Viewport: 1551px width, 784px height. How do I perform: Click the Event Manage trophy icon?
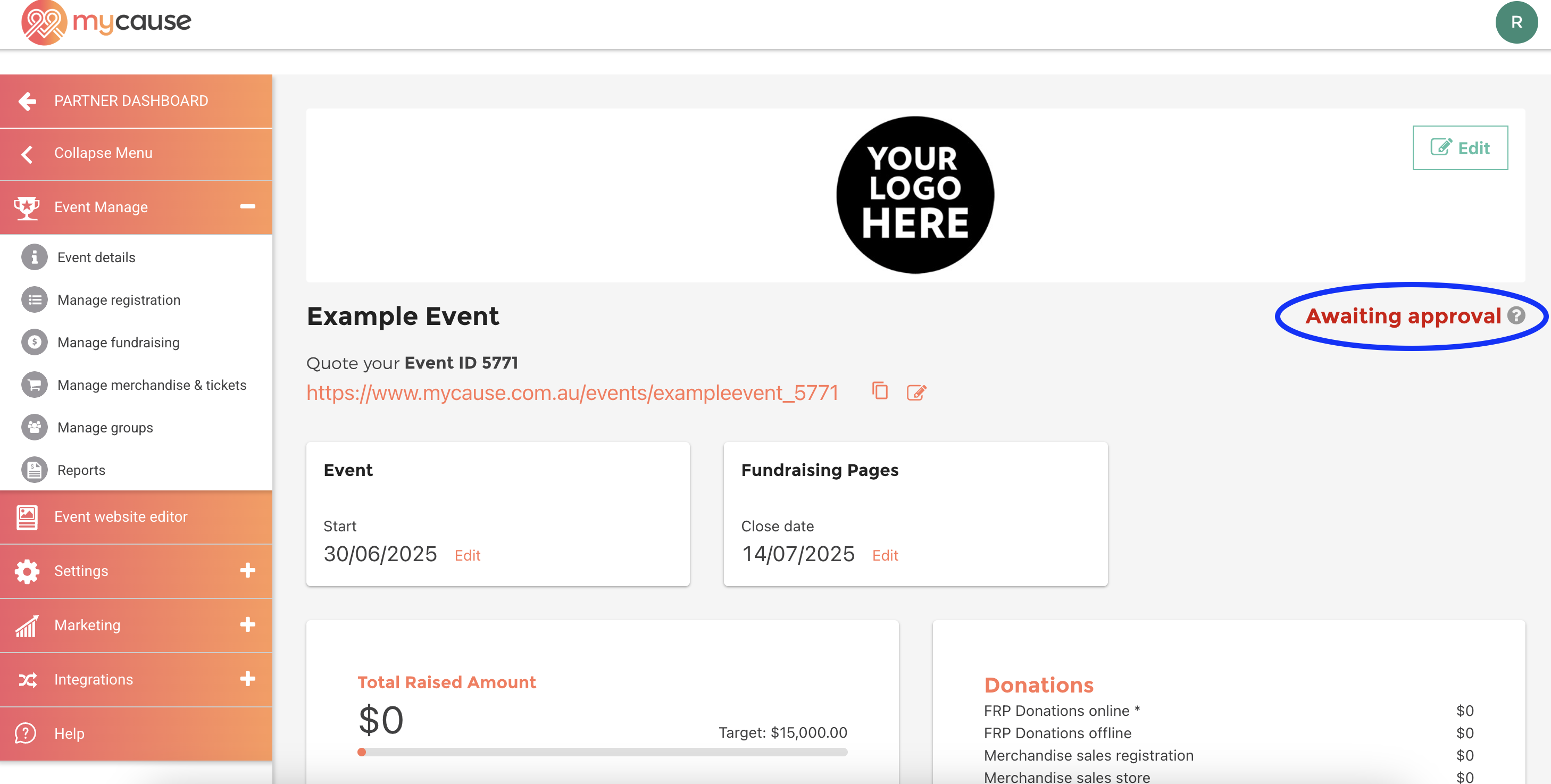[27, 208]
